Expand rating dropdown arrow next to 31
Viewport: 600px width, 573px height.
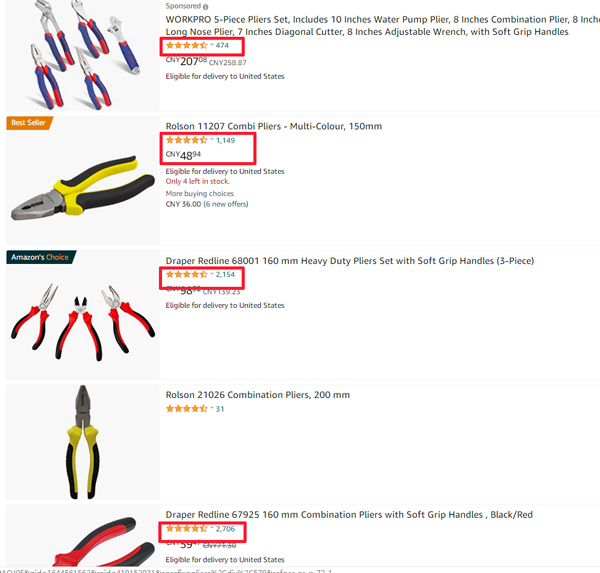(212, 408)
